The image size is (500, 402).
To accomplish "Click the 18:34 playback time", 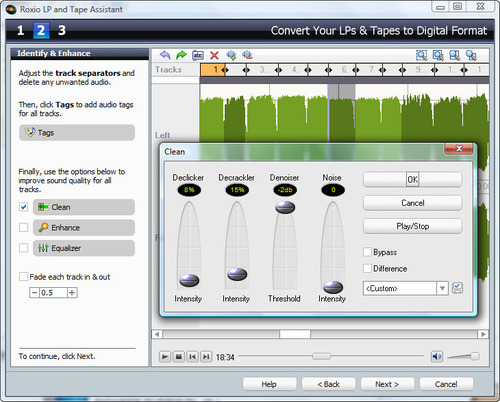I will (x=225, y=357).
